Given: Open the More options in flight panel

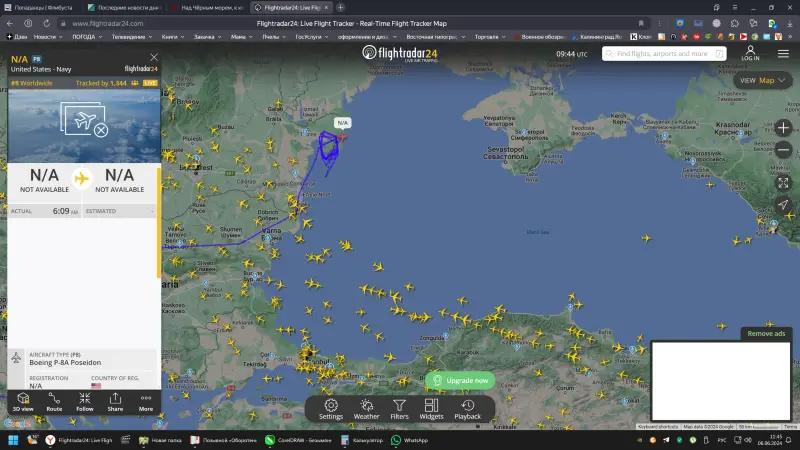Looking at the screenshot, I should point(146,402).
